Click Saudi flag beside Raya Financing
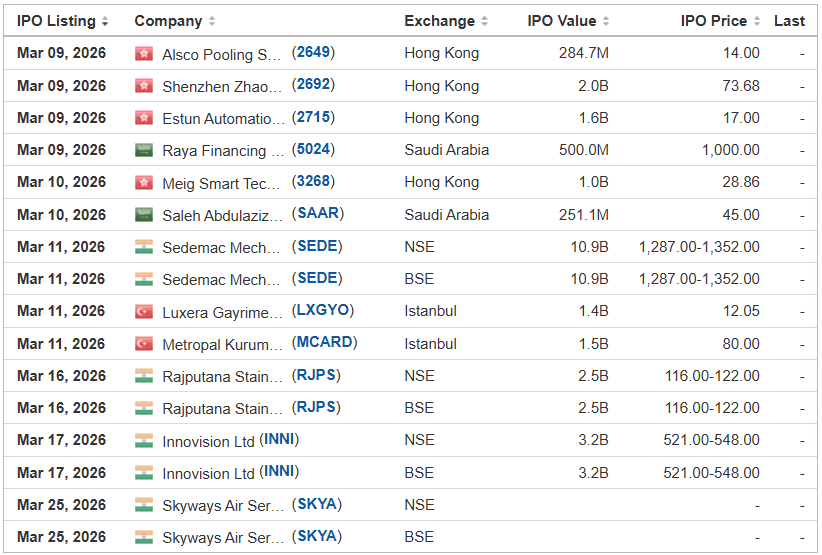Image resolution: width=822 pixels, height=555 pixels. pyautogui.click(x=144, y=150)
